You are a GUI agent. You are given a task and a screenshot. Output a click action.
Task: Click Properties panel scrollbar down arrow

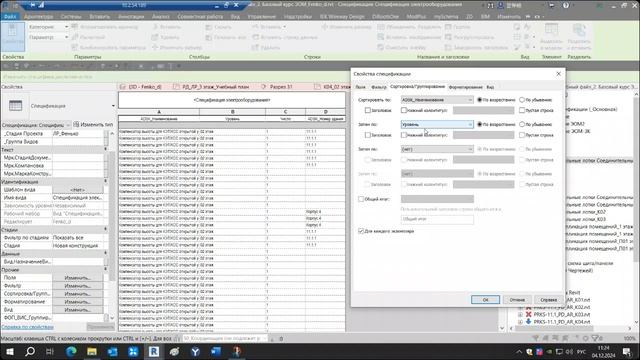[x=112, y=318]
